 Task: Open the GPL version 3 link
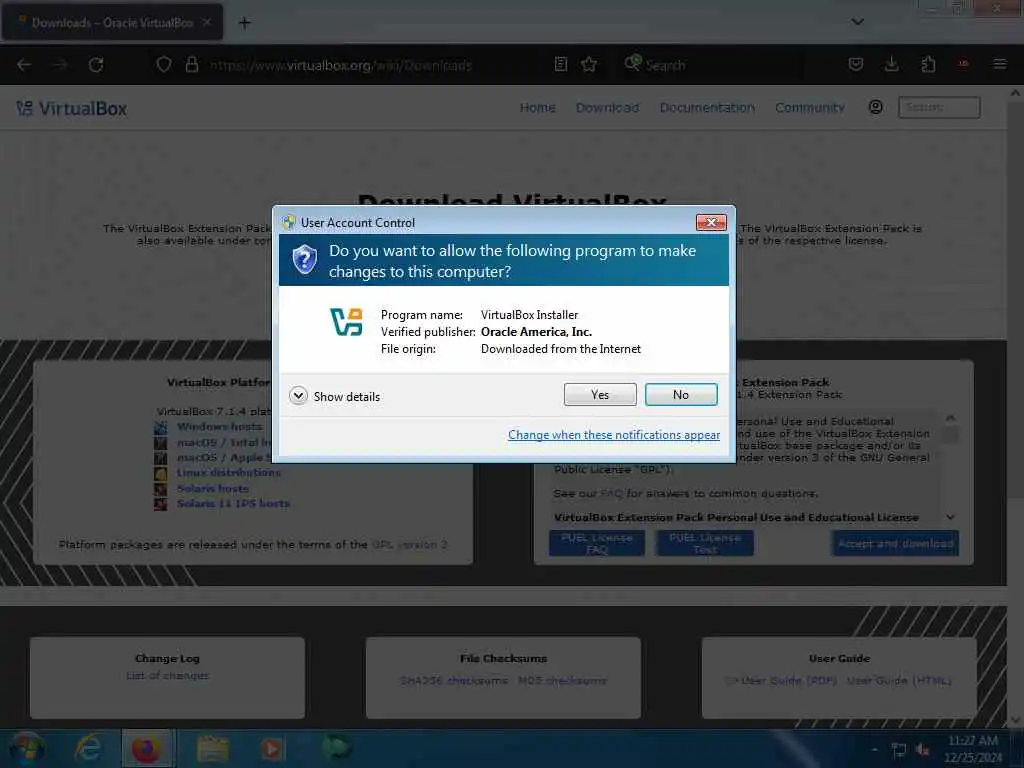click(x=409, y=545)
